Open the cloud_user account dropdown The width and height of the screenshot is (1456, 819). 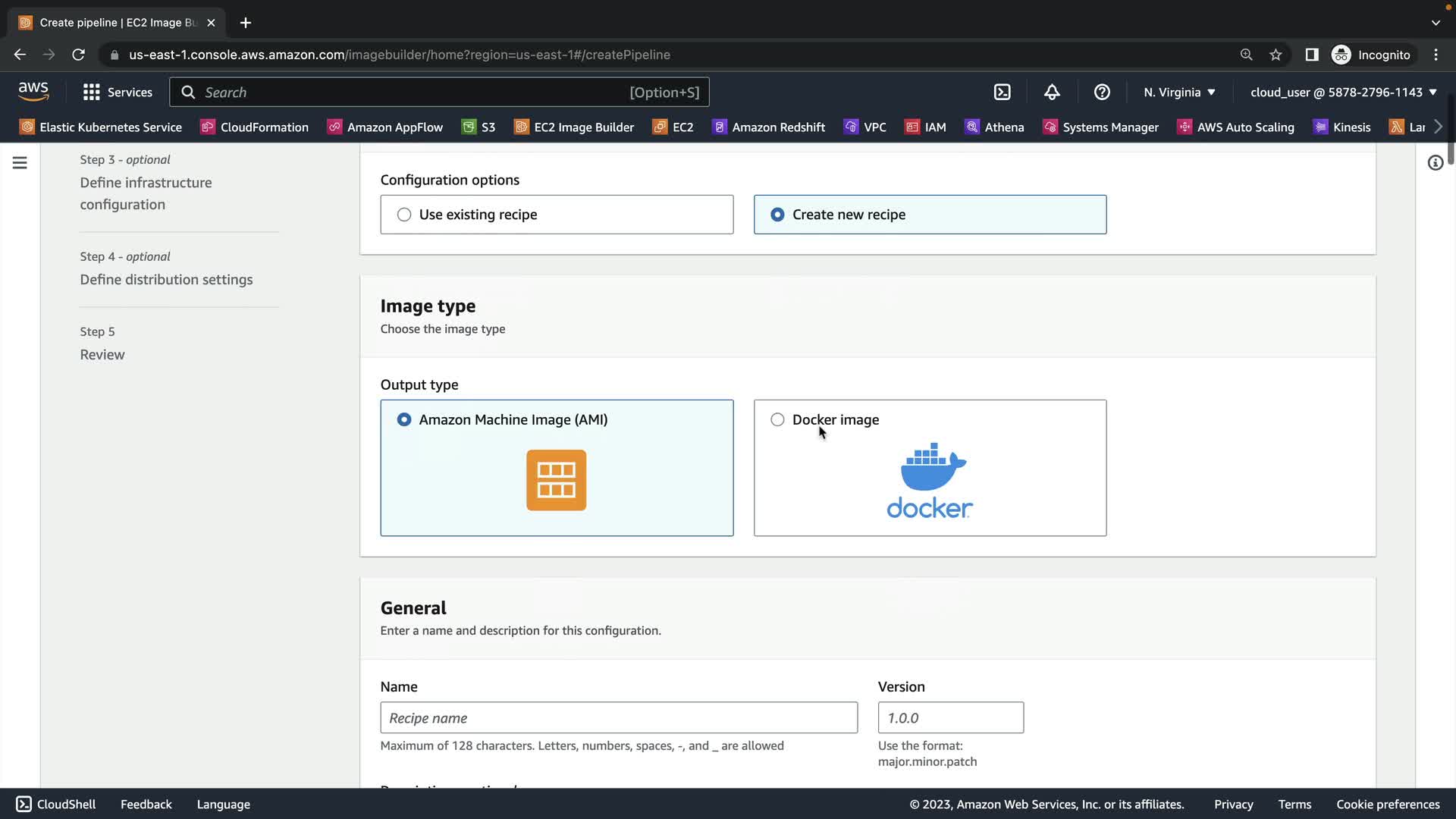[1343, 92]
